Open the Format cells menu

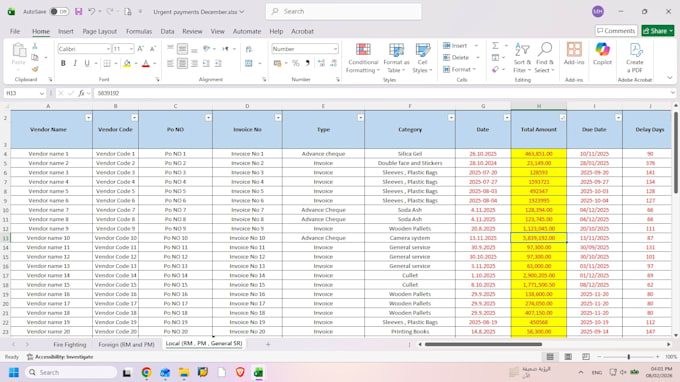tap(459, 69)
